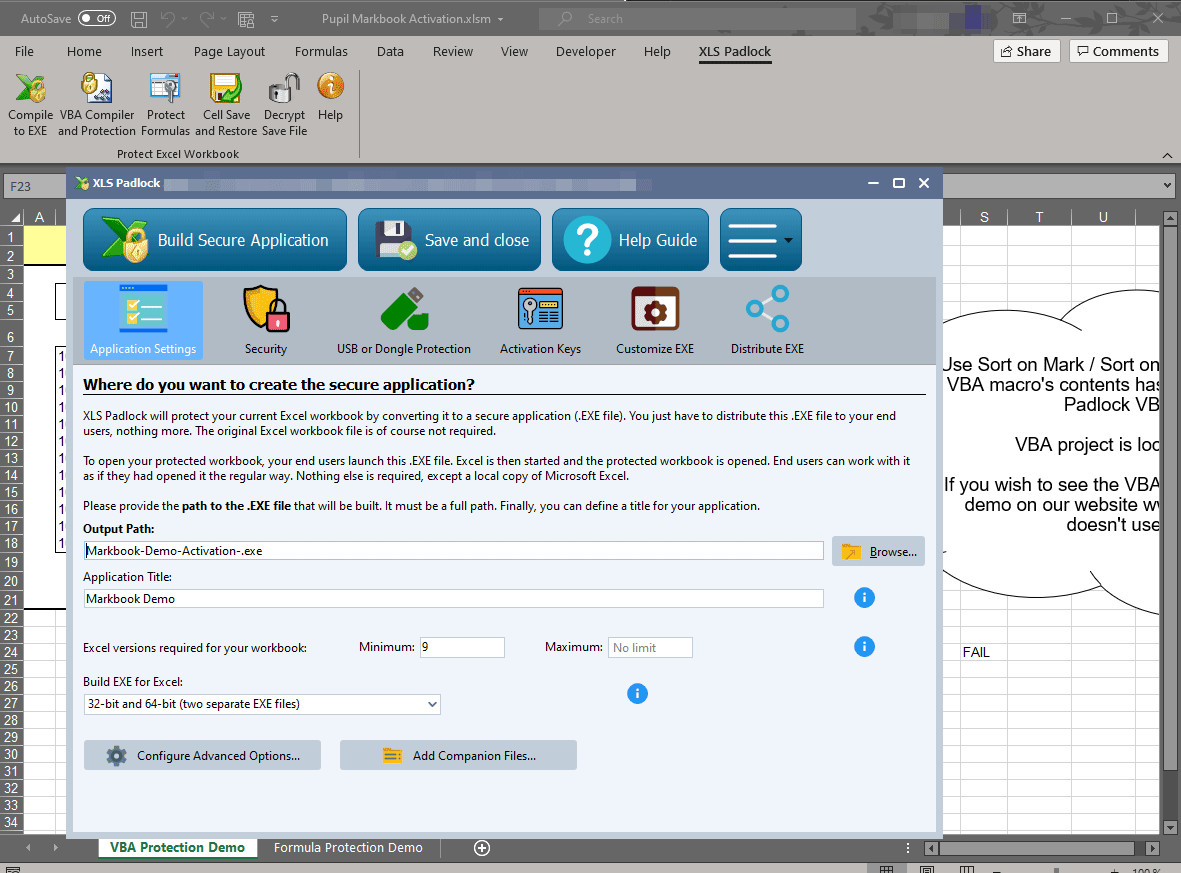Open Cell Save and Restore
1181x873 pixels.
click(x=226, y=104)
